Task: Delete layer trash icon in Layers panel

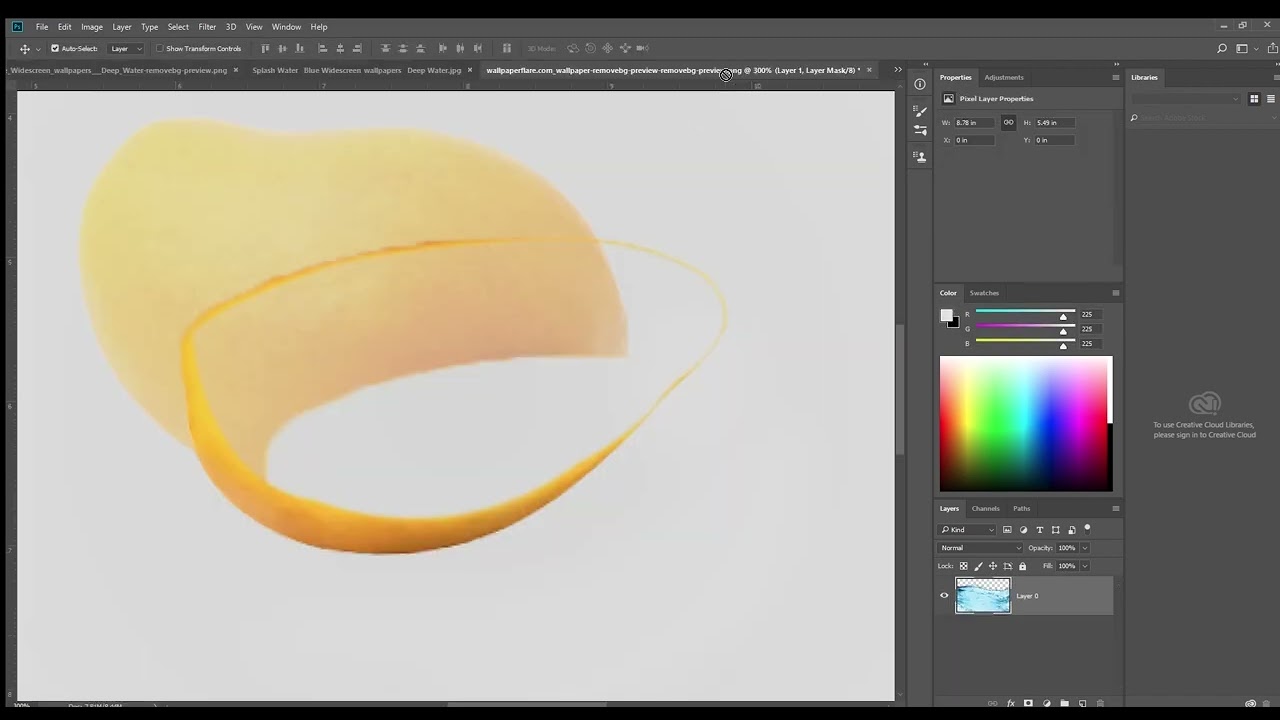Action: (1100, 703)
